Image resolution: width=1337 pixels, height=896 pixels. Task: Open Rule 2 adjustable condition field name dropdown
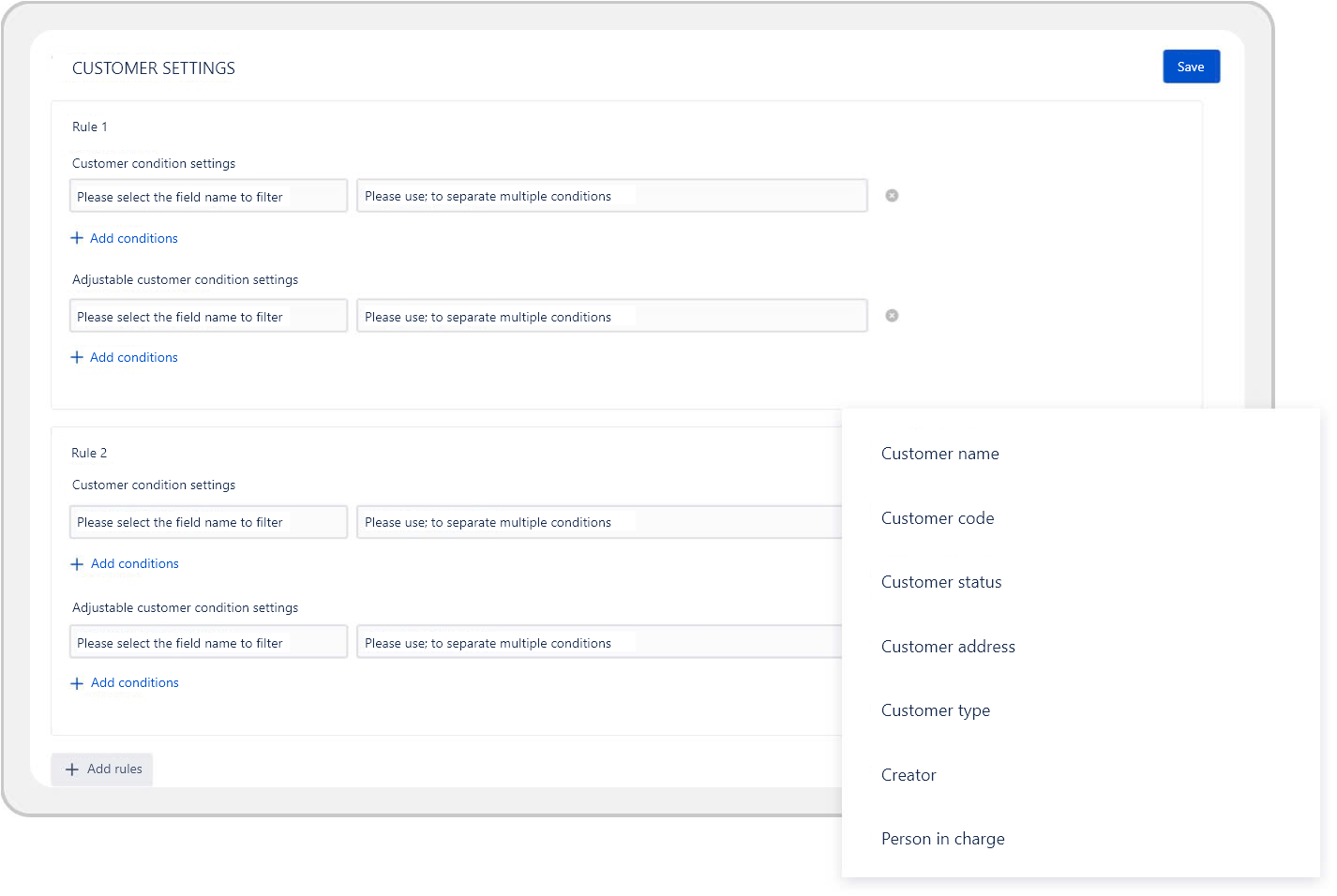(208, 642)
